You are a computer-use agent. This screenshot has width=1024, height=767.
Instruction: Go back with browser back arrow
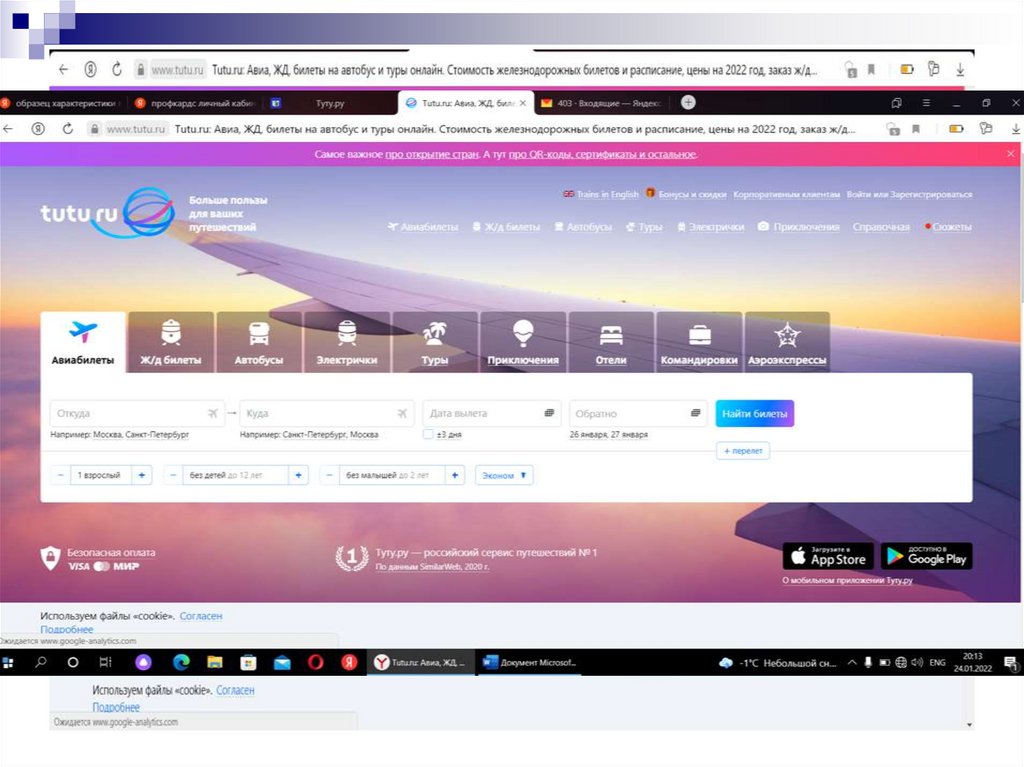[x=8, y=129]
